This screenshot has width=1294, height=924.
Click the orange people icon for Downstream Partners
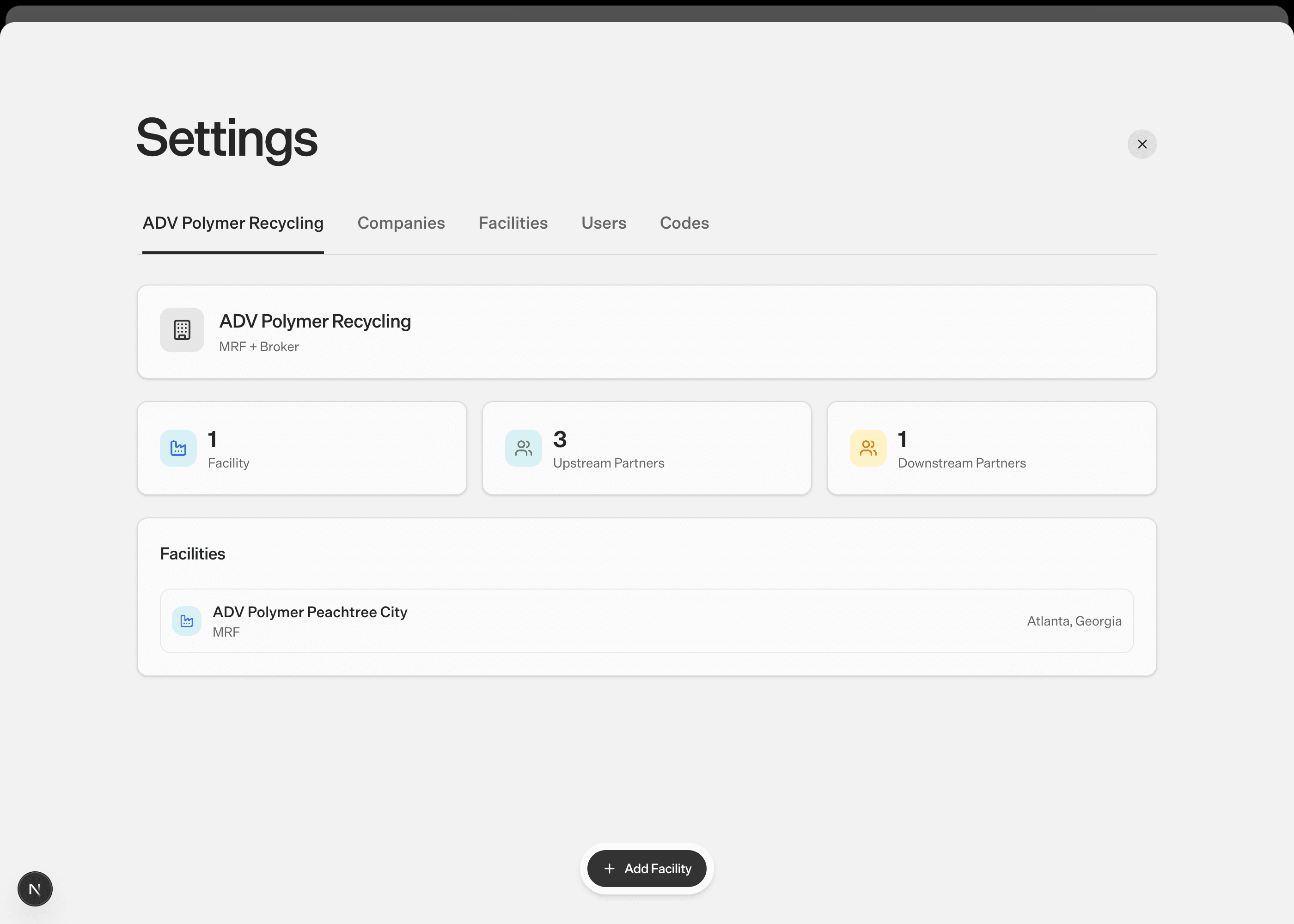(x=868, y=448)
